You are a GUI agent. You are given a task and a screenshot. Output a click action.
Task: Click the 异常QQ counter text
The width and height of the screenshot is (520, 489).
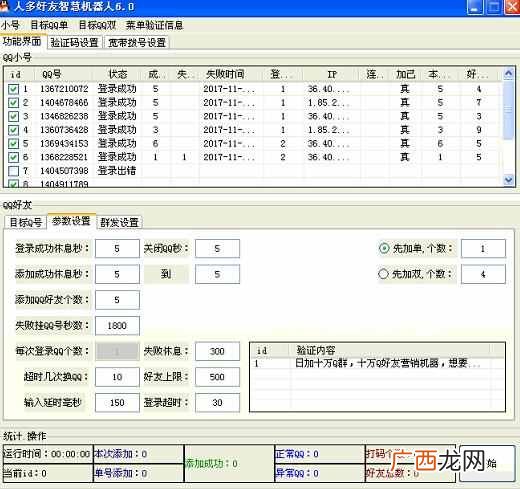pos(297,473)
